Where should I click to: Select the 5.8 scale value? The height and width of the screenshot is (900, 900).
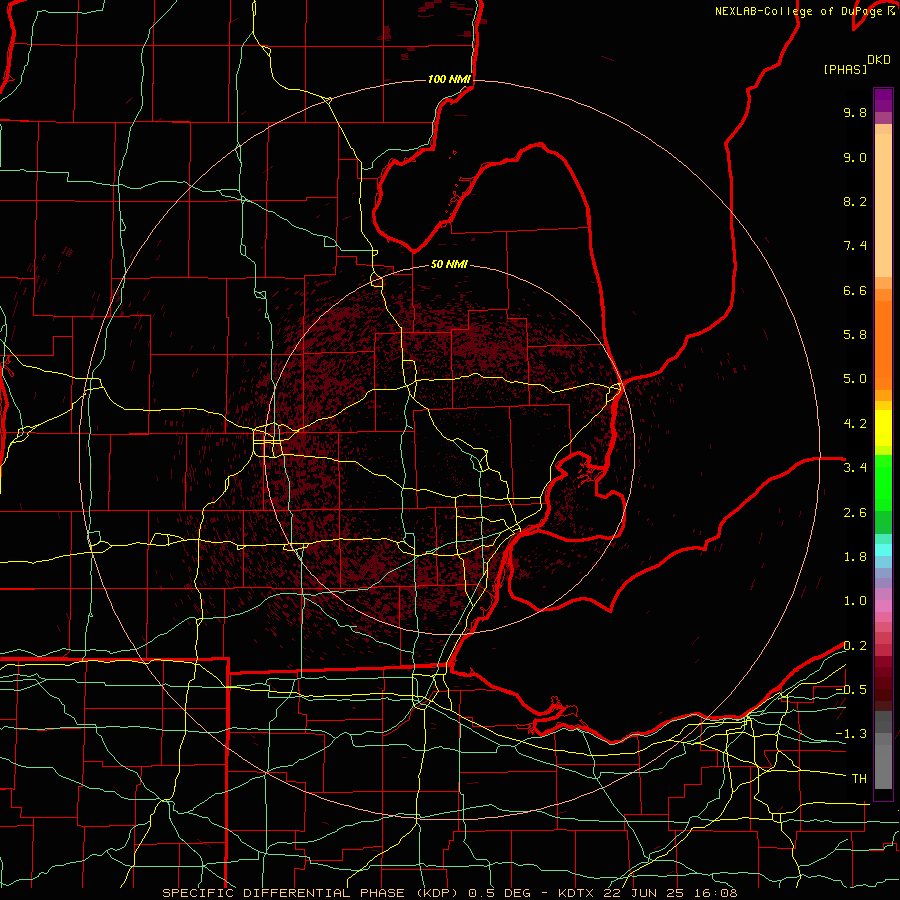click(x=855, y=335)
